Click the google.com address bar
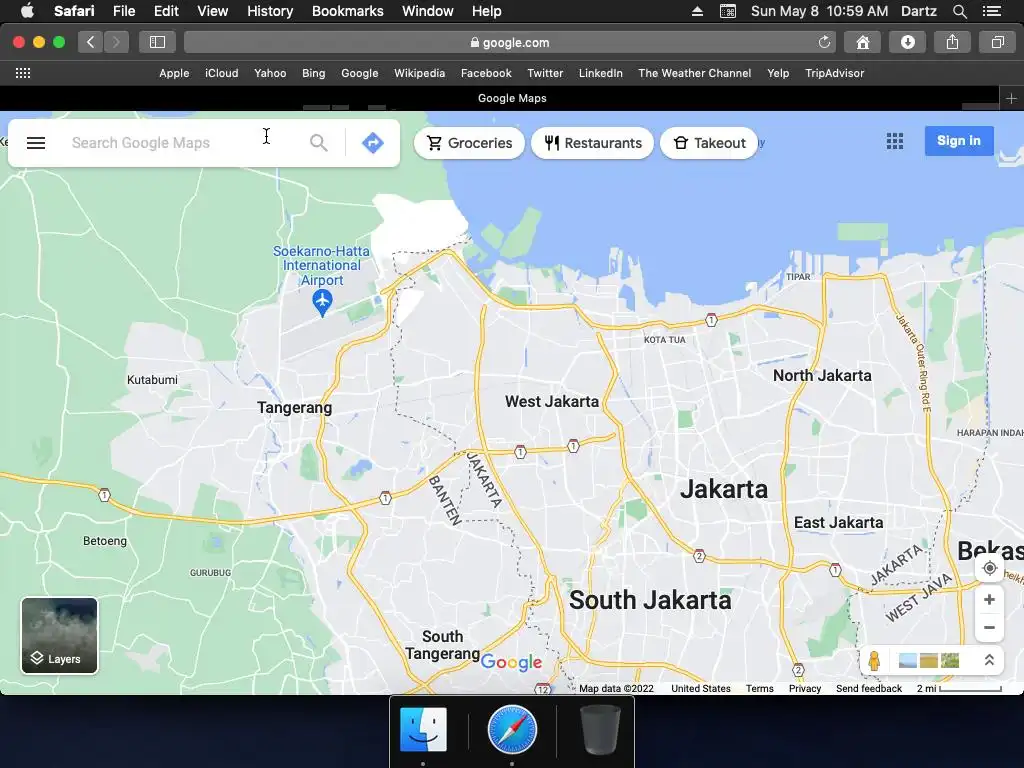 pyautogui.click(x=510, y=42)
